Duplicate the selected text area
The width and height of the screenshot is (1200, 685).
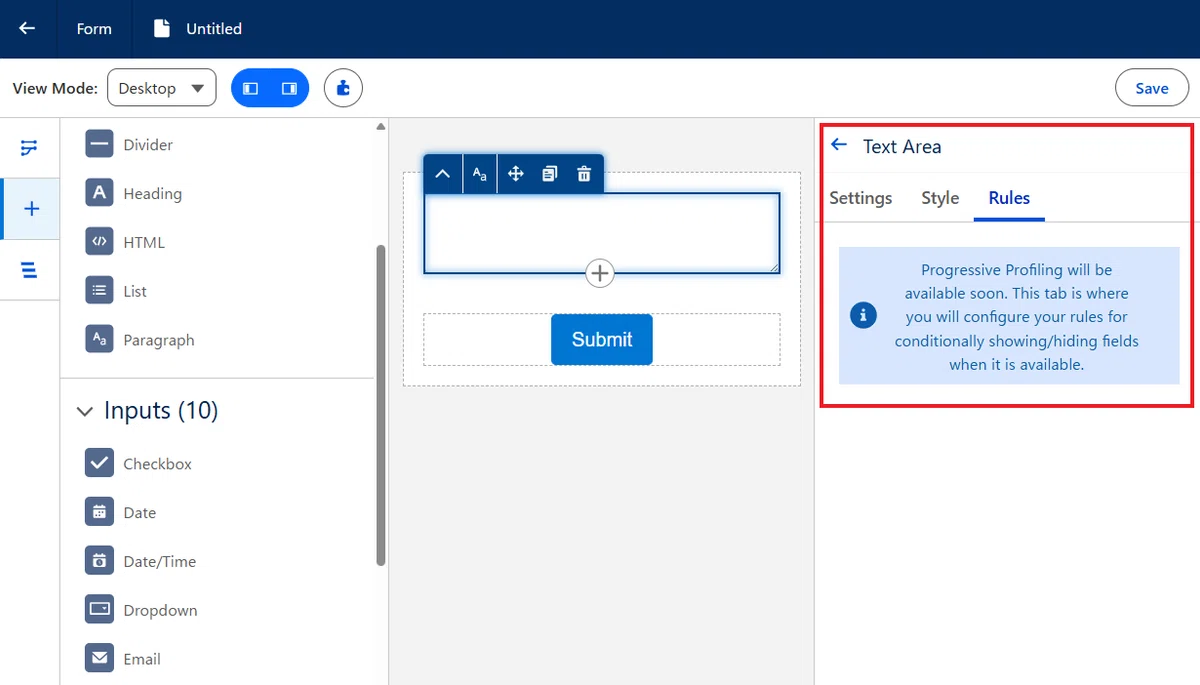pyautogui.click(x=549, y=174)
